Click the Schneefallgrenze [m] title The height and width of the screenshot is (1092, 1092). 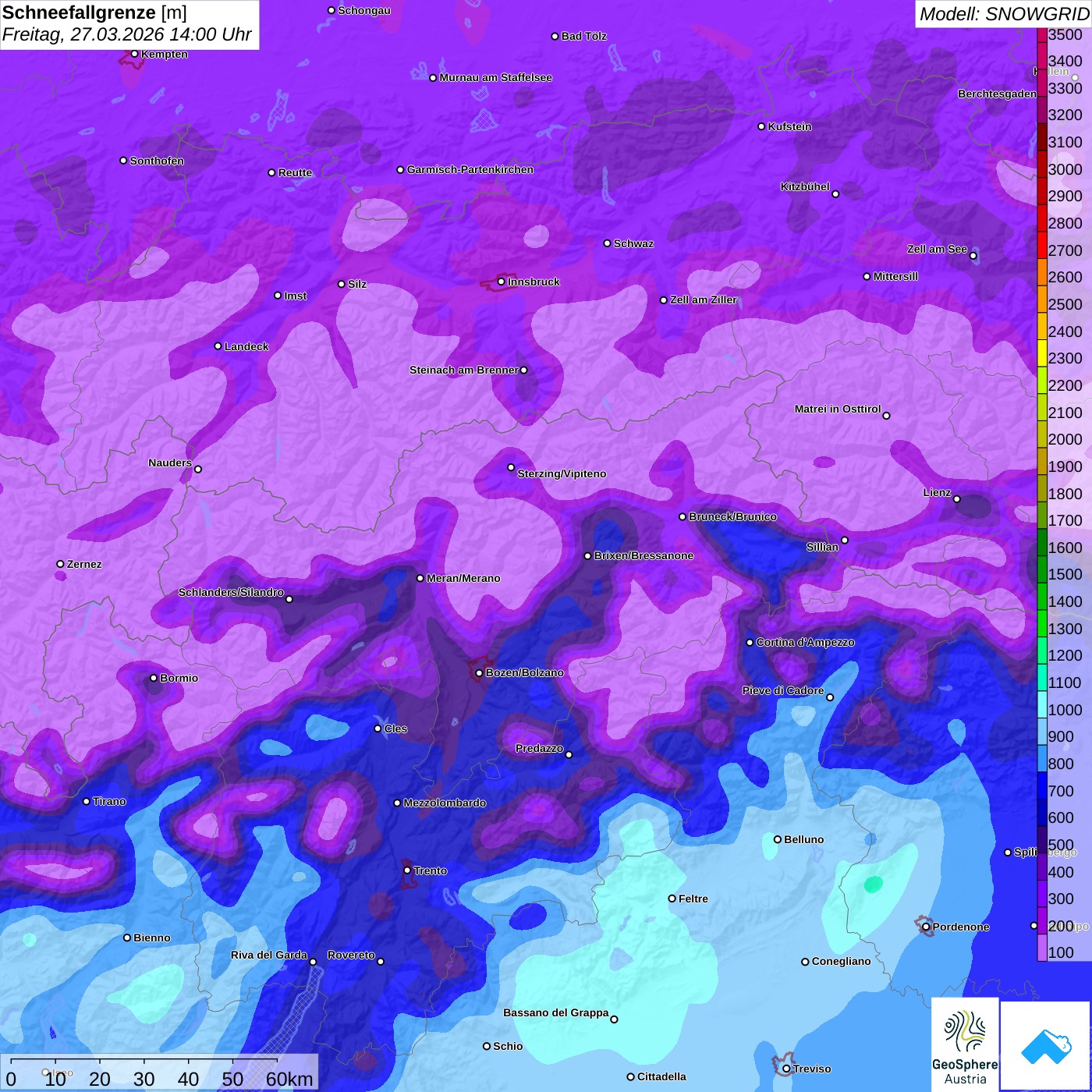94,12
